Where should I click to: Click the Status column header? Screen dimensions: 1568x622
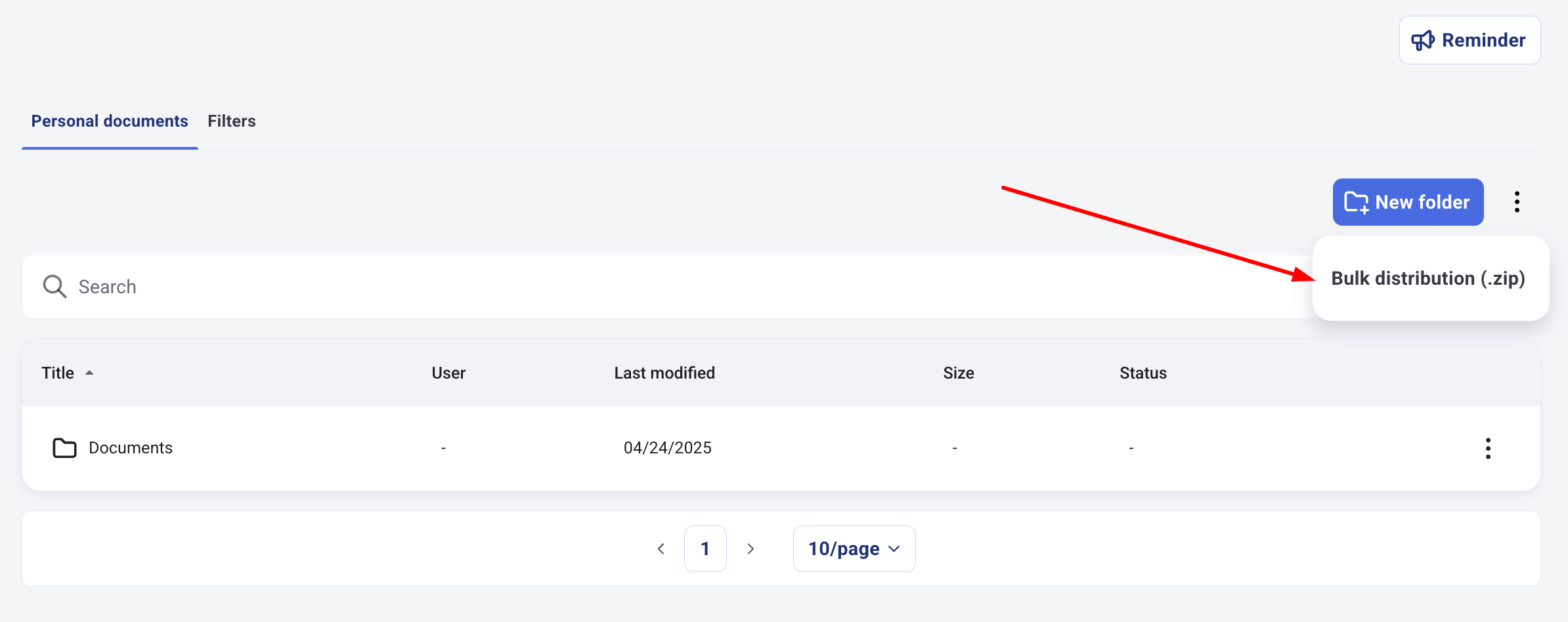click(x=1143, y=373)
